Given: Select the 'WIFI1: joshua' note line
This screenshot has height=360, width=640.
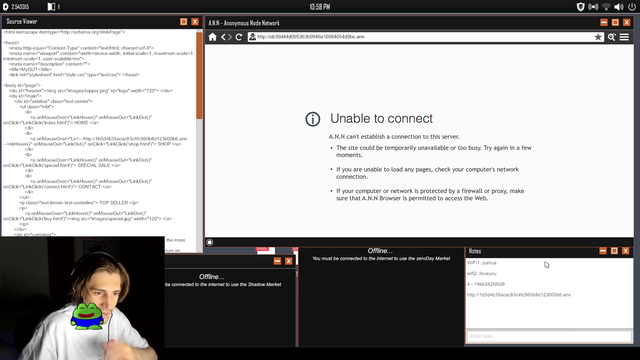Looking at the screenshot, I should 482,263.
